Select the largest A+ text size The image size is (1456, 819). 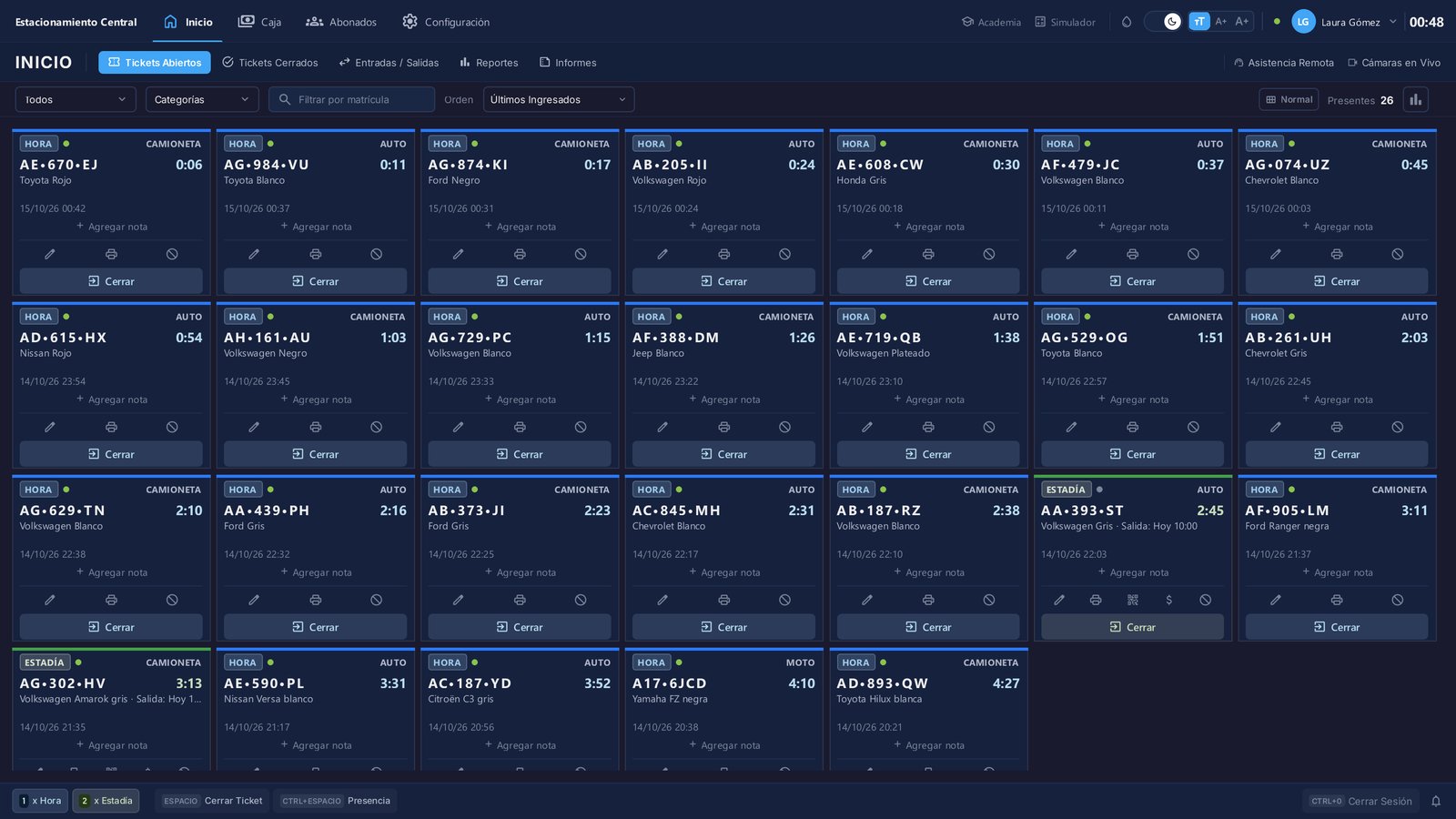(x=1242, y=22)
